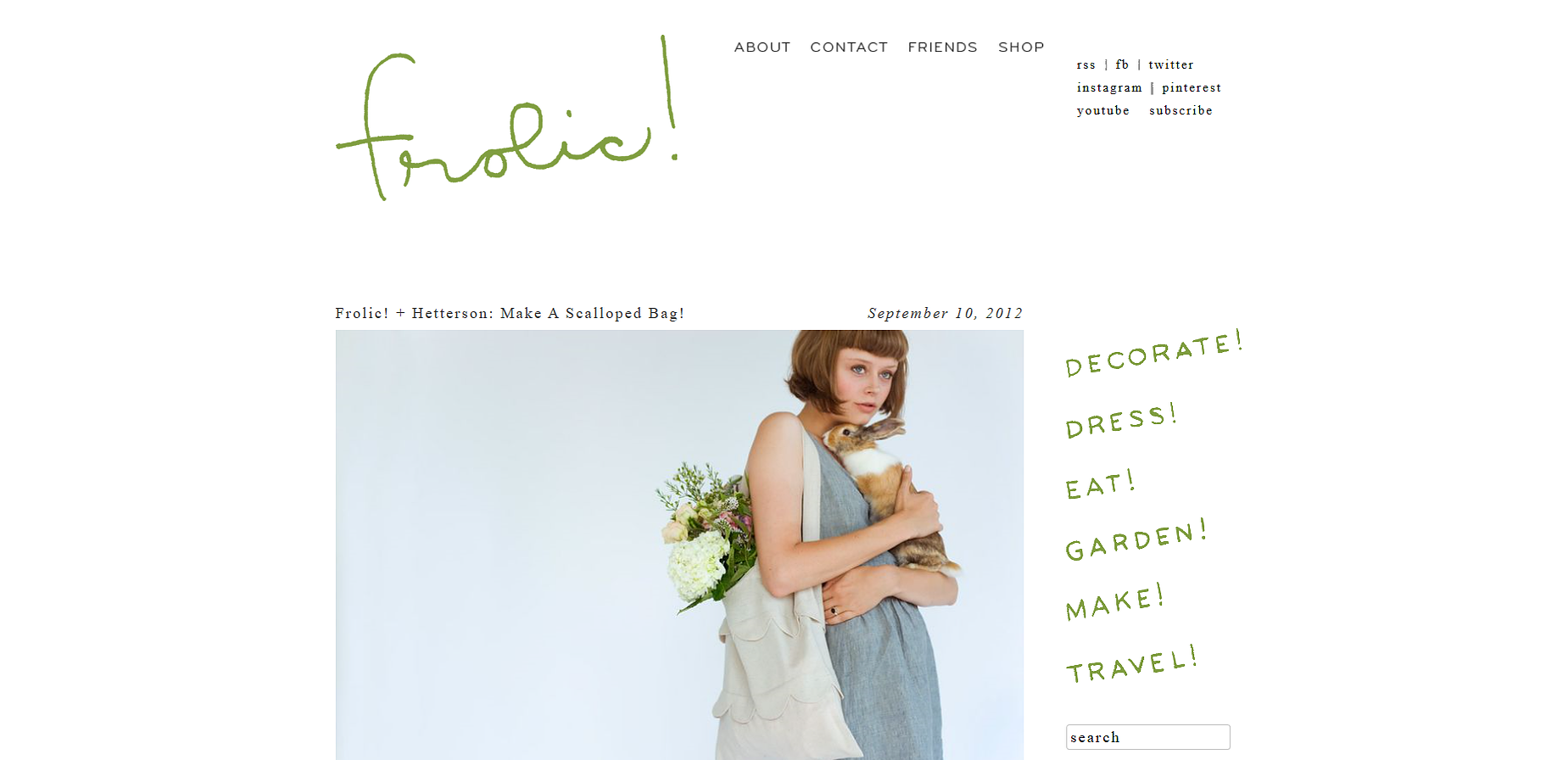Select the MAKE! category graphic
1568x760 pixels.
[x=1114, y=601]
